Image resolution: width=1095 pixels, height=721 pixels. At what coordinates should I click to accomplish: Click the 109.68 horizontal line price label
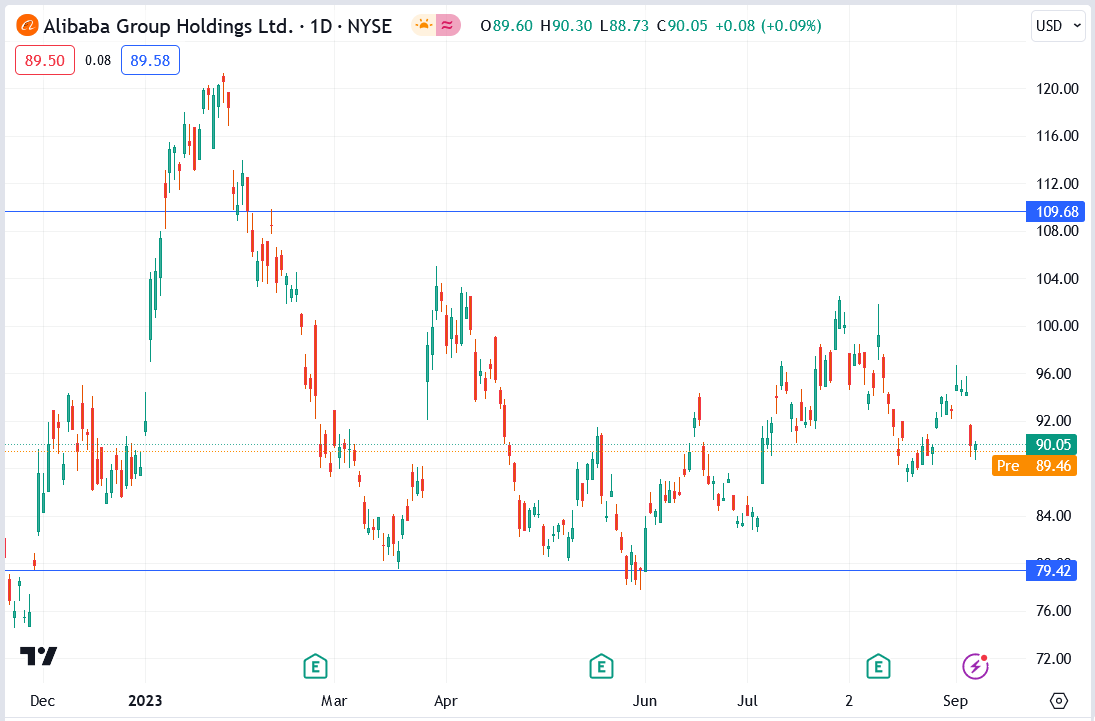tap(1055, 212)
